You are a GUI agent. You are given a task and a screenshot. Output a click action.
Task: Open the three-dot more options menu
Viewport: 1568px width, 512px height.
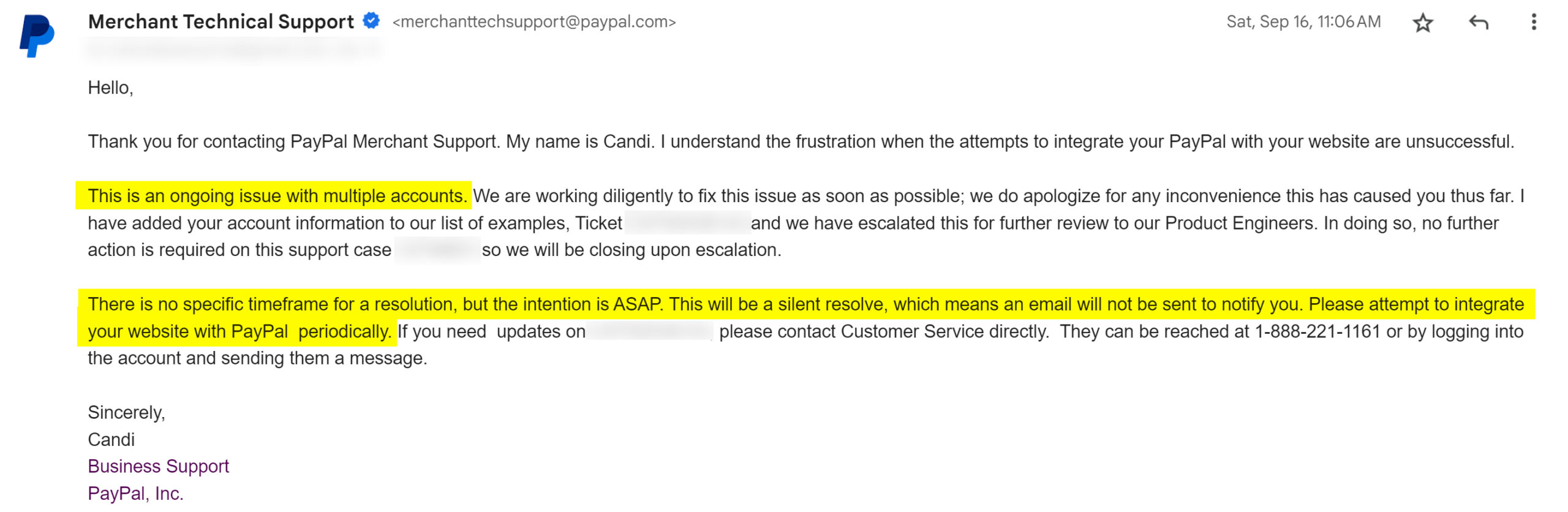point(1533,22)
